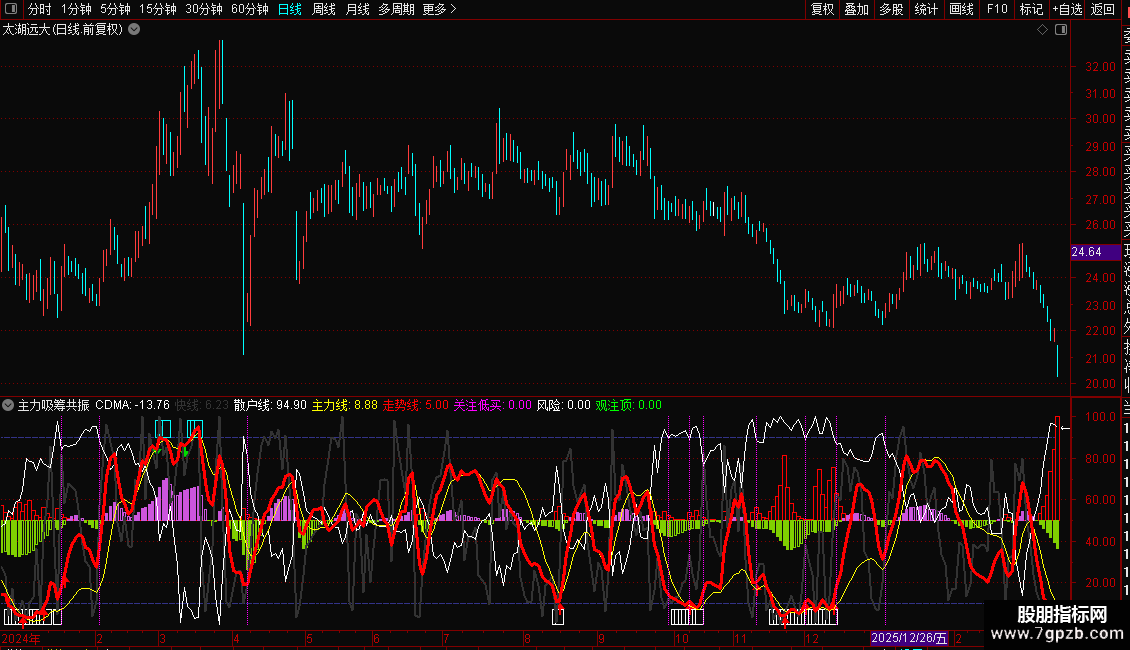Viewport: 1130px width, 650px height.
Task: Toggle the right side panel icon
Action: [1061, 30]
